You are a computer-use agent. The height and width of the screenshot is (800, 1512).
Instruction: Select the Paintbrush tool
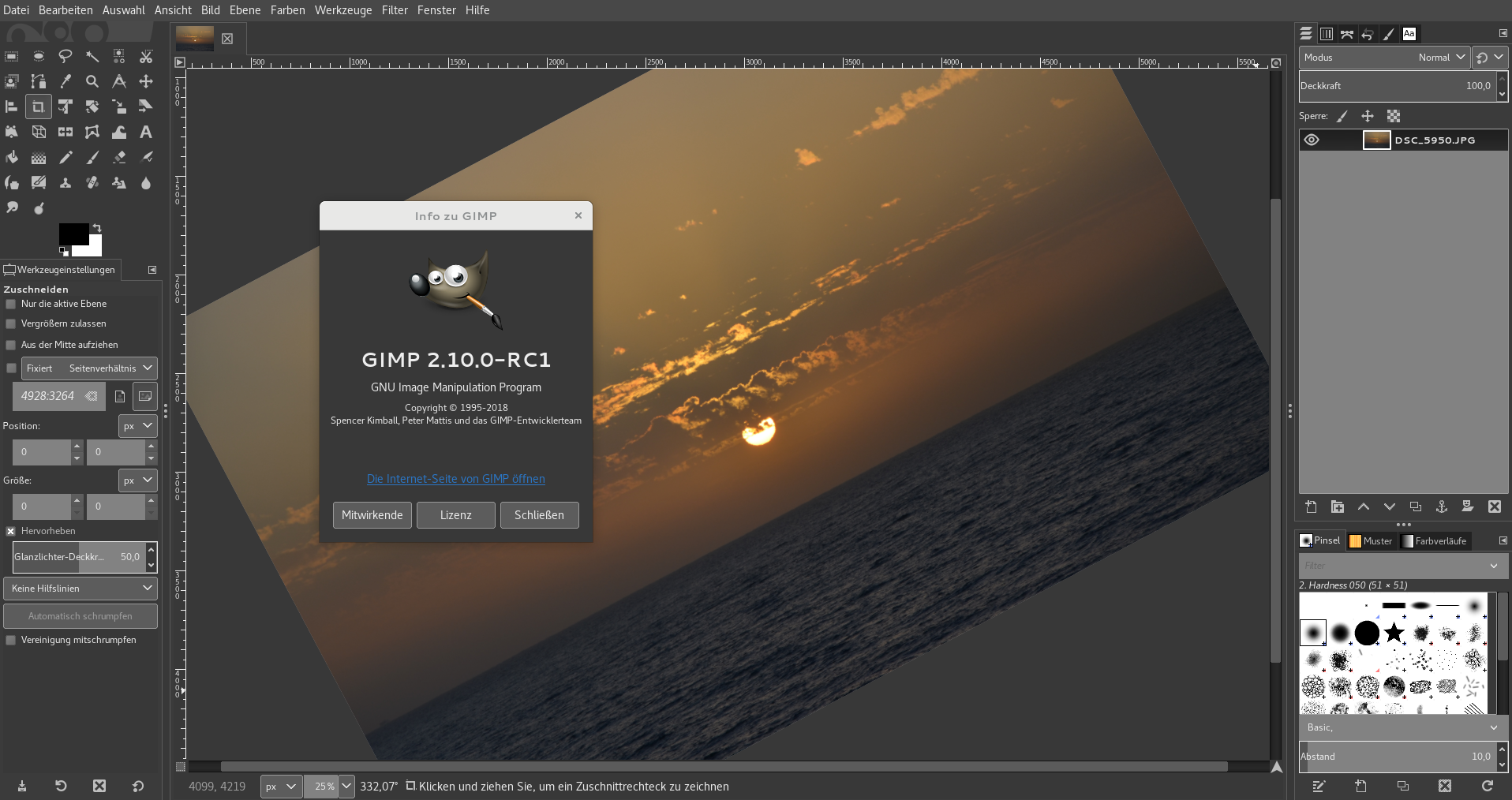[x=92, y=158]
